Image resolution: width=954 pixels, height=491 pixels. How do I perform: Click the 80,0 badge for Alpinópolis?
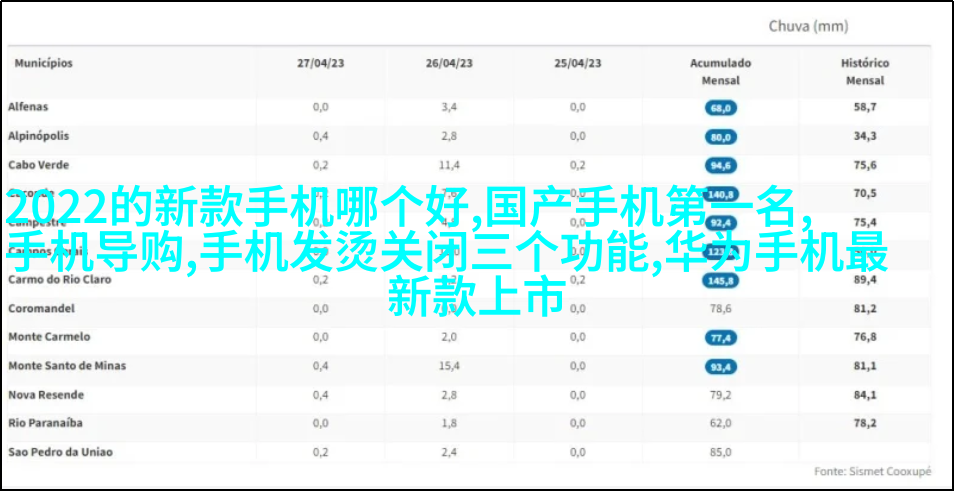pos(721,137)
